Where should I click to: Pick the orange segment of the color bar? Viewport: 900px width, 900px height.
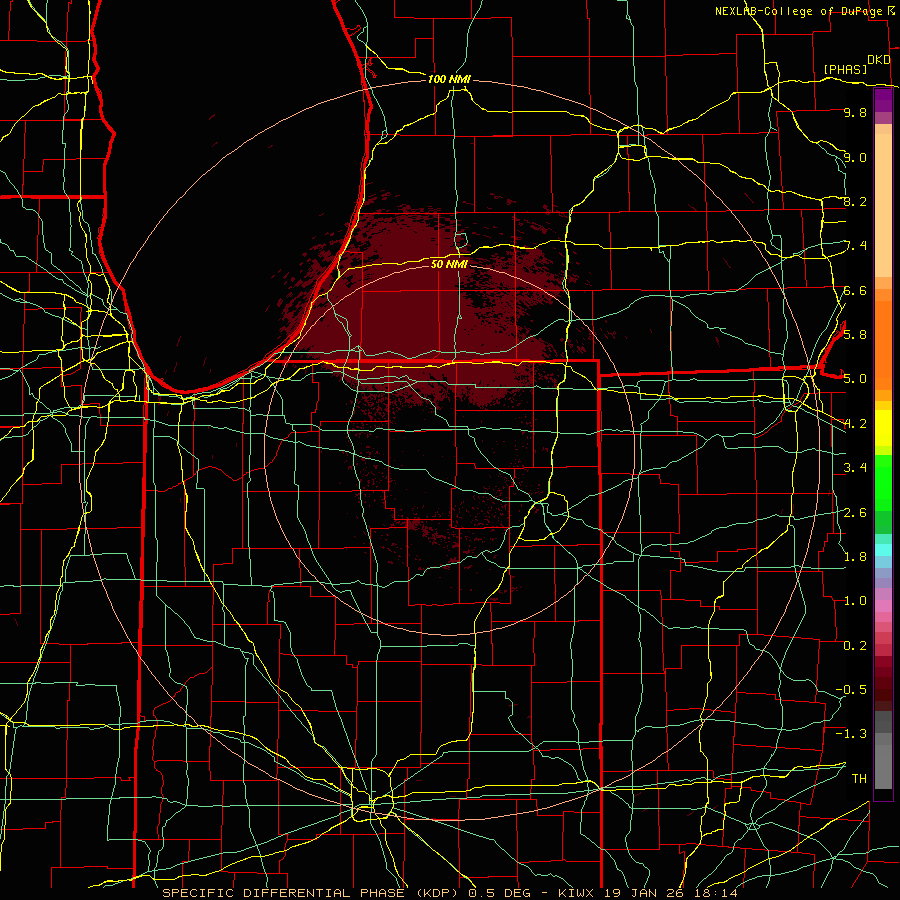pos(883,344)
